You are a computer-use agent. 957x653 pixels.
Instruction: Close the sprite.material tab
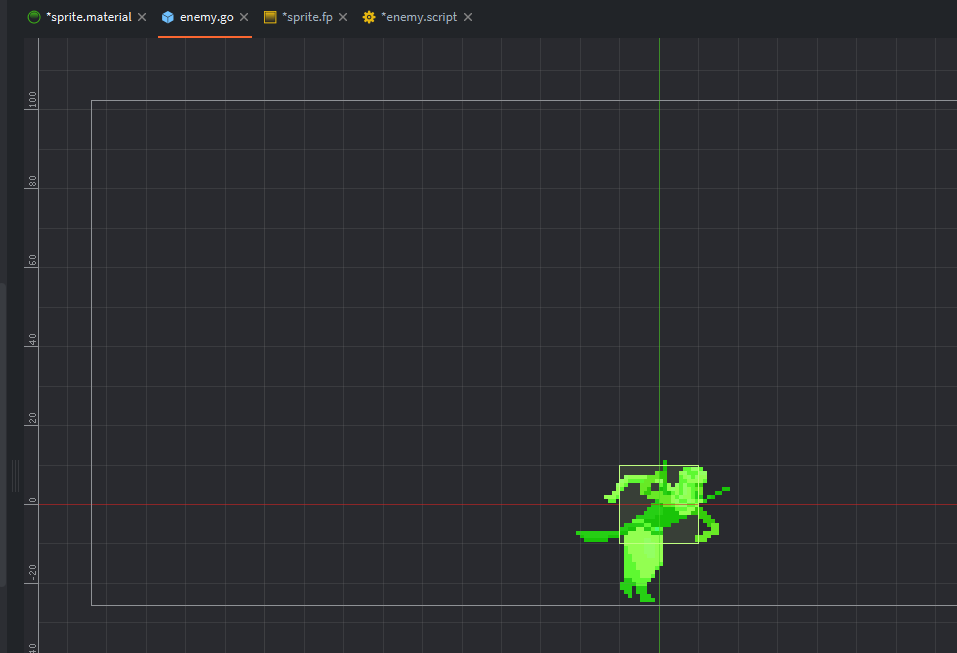coord(142,17)
